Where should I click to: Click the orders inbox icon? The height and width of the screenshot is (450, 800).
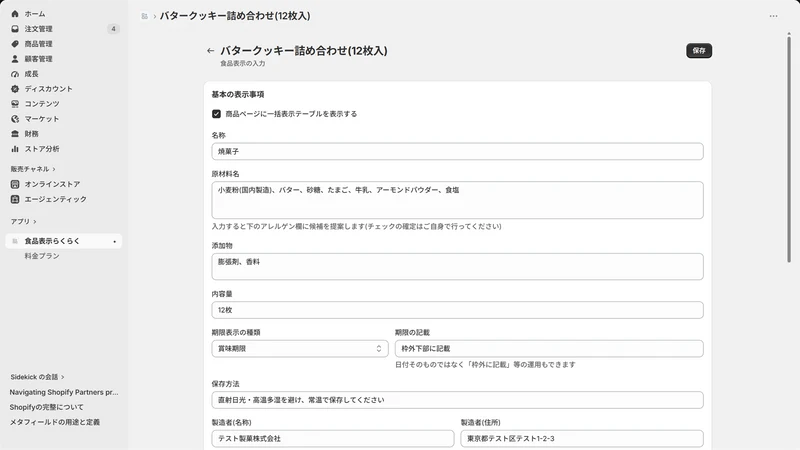(15, 29)
